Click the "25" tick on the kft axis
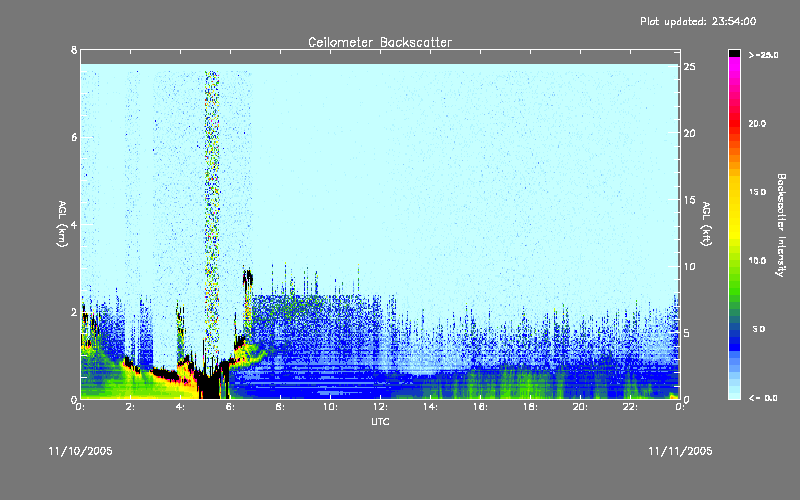800x500 pixels. coord(689,67)
